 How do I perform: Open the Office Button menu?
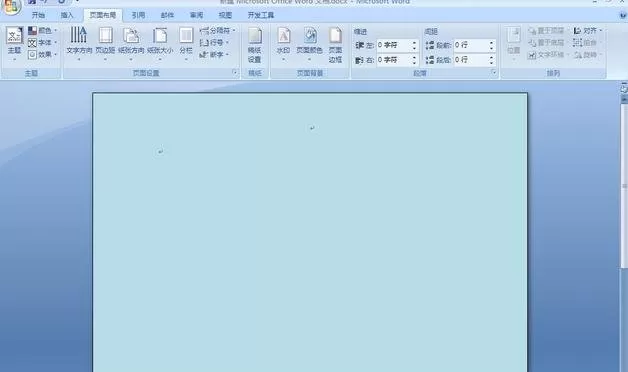[x=10, y=6]
